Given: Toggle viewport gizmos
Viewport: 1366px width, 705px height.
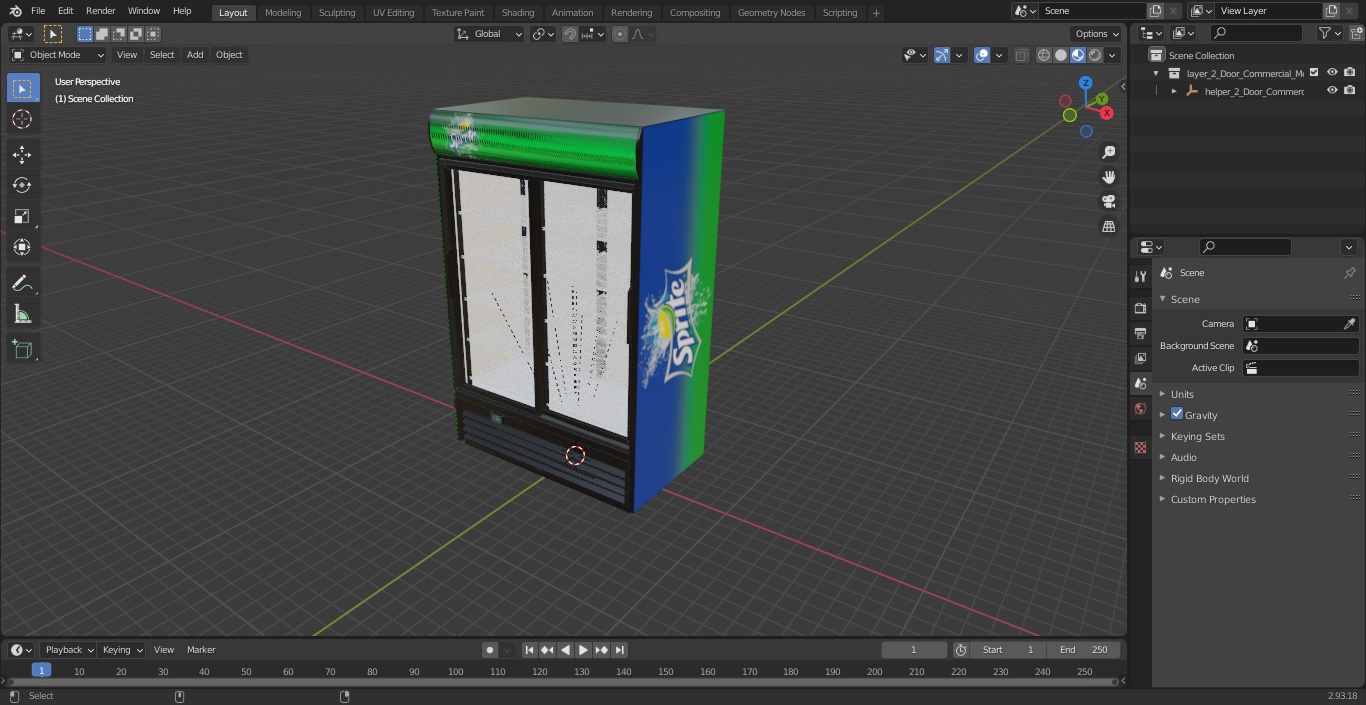Looking at the screenshot, I should click(942, 55).
